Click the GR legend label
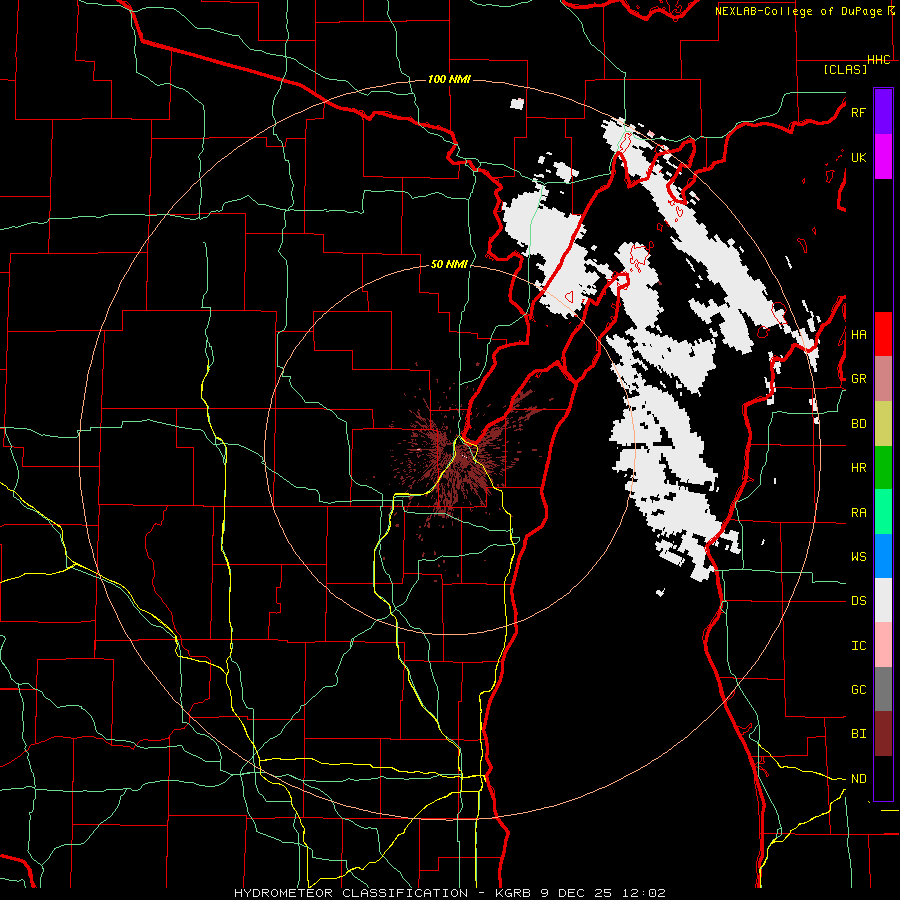The width and height of the screenshot is (900, 900). 858,379
